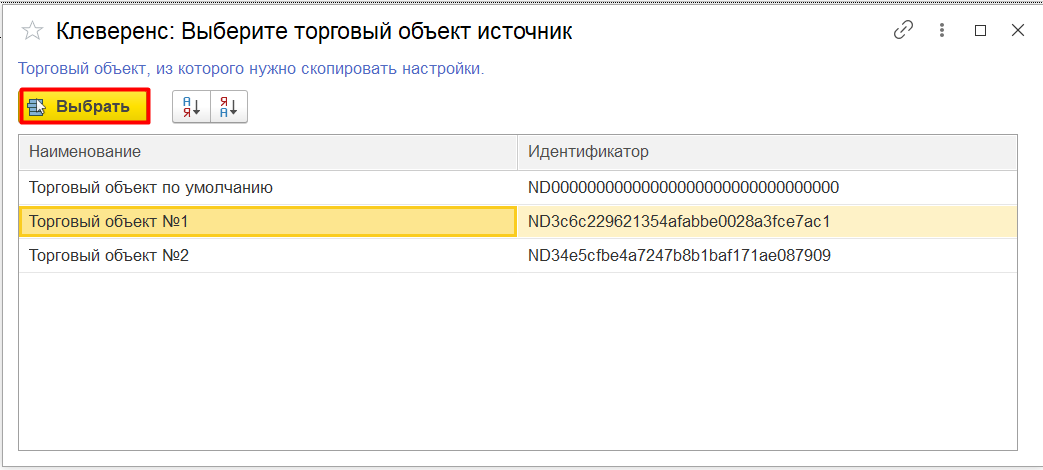
Task: Click identifier ND3c6c229621354afabbe0028a3fce7ac1
Action: [679, 222]
